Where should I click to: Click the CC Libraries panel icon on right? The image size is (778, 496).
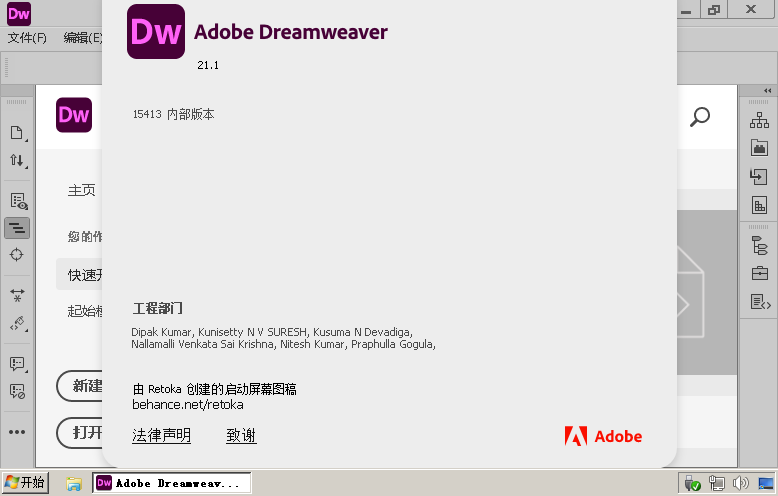(x=759, y=148)
